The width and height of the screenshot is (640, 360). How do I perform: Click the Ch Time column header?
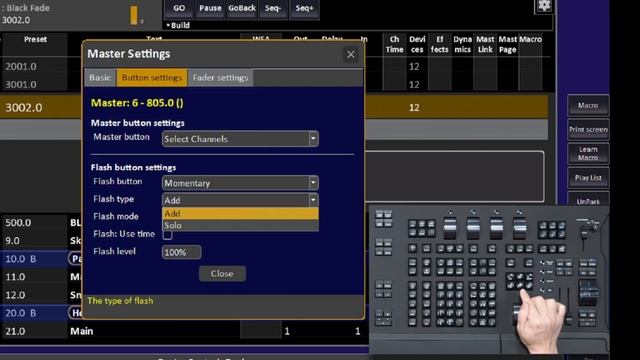pos(394,44)
